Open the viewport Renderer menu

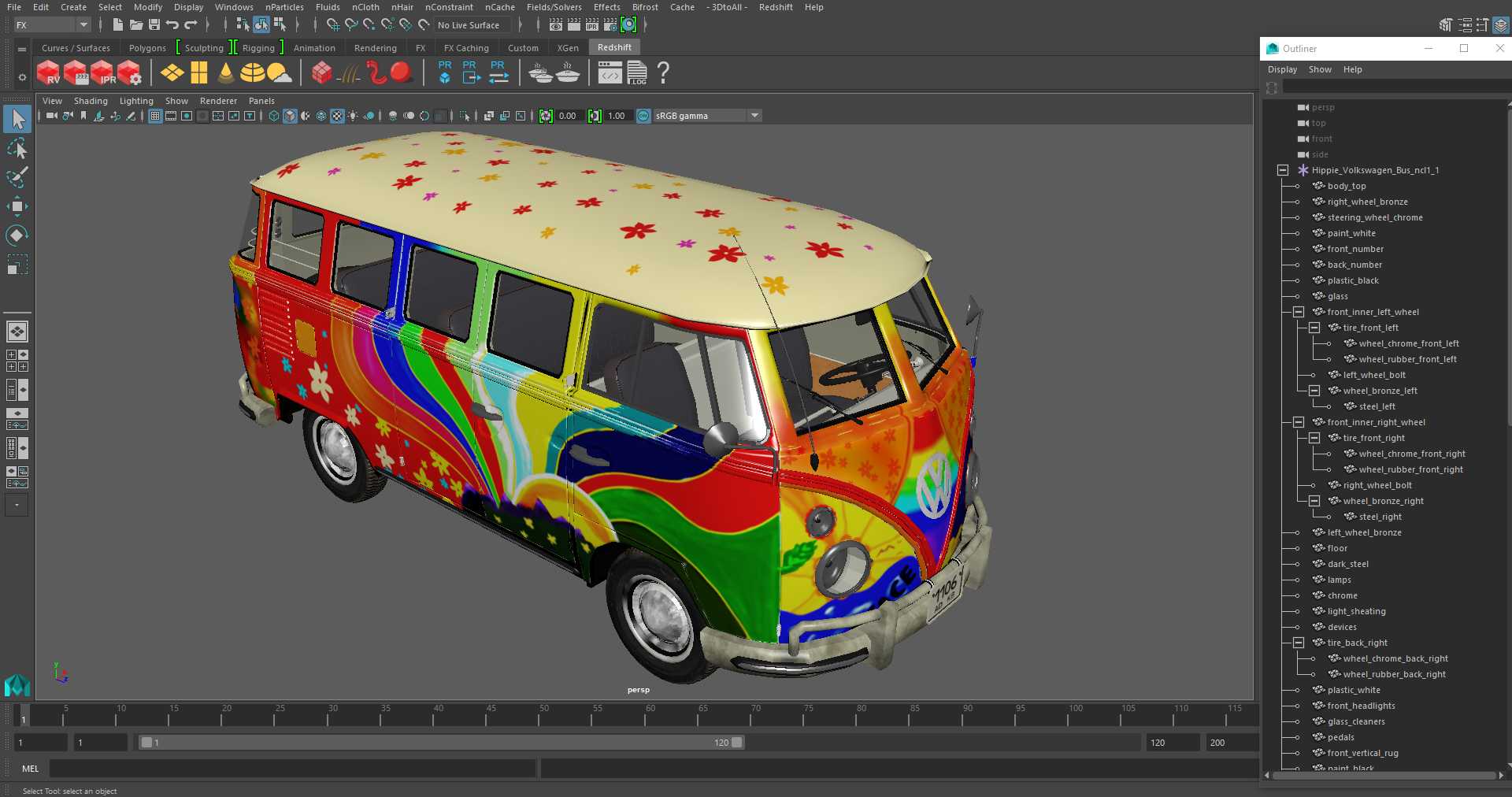pyautogui.click(x=218, y=101)
